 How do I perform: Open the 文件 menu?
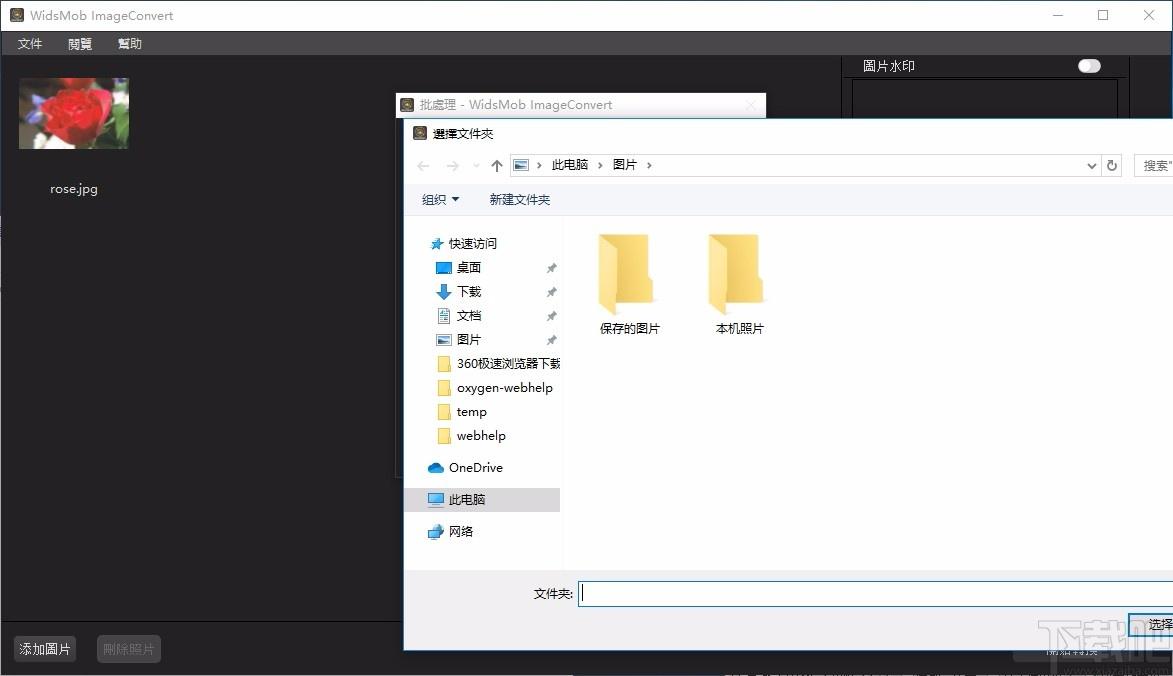click(30, 43)
